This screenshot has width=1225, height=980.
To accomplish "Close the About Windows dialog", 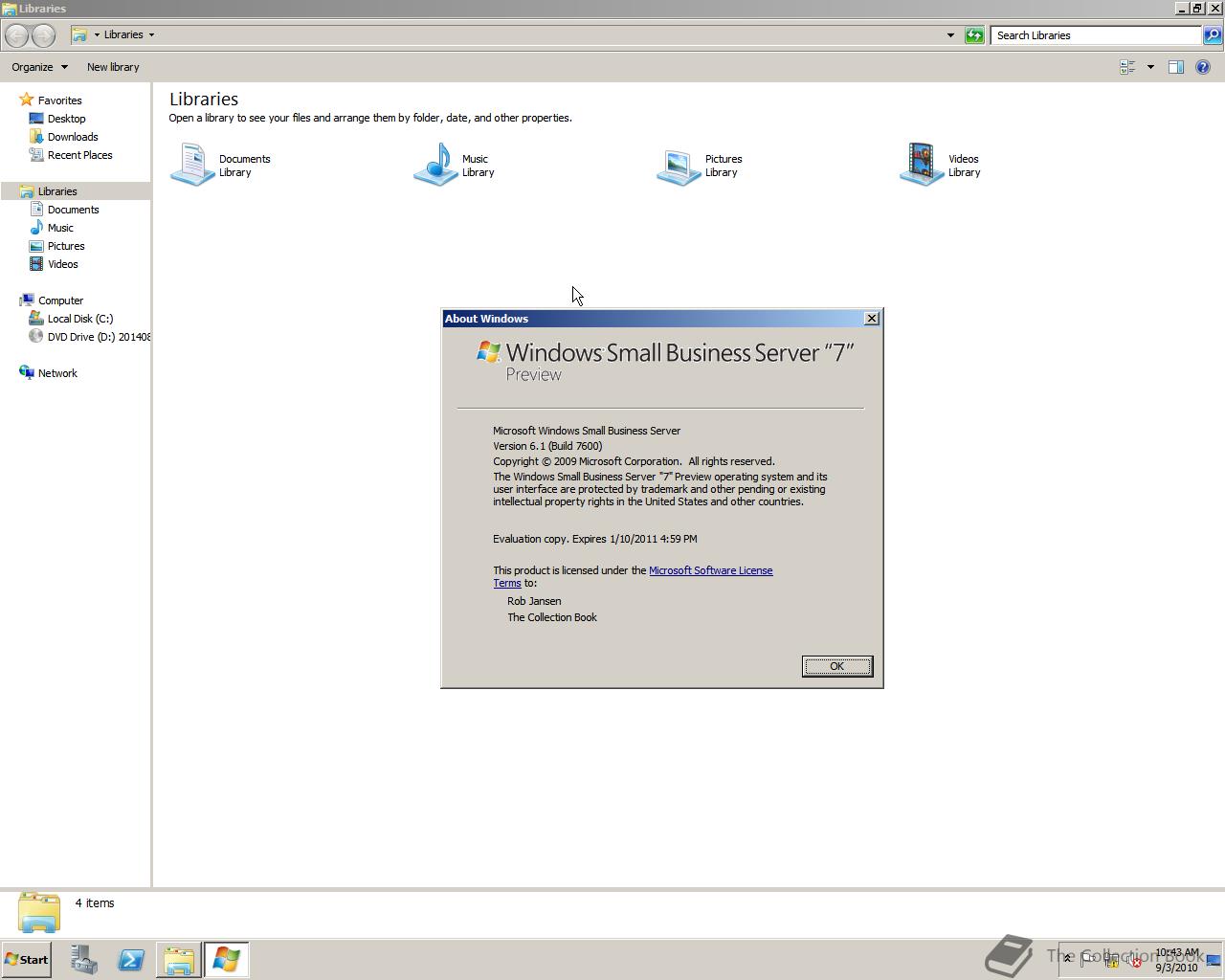I will click(x=871, y=319).
